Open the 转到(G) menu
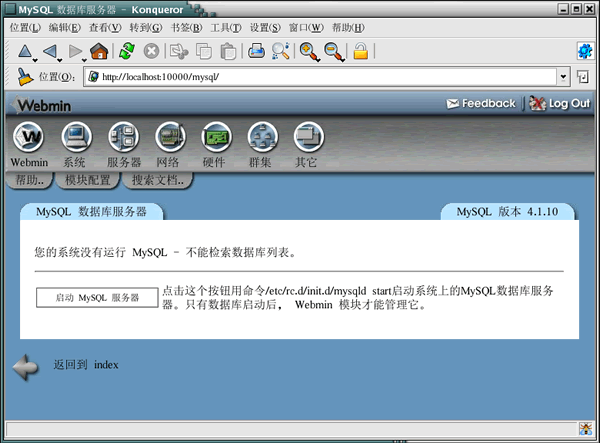The image size is (600, 443). (x=146, y=28)
